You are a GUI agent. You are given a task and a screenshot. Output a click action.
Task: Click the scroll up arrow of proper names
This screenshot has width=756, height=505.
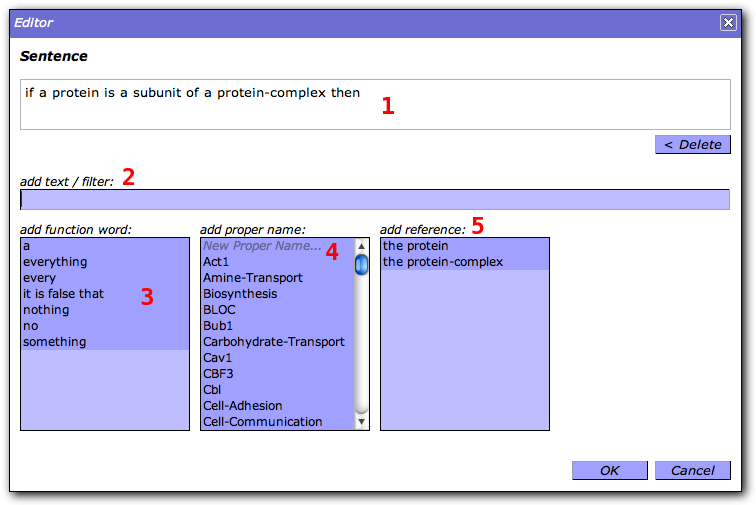pos(361,246)
